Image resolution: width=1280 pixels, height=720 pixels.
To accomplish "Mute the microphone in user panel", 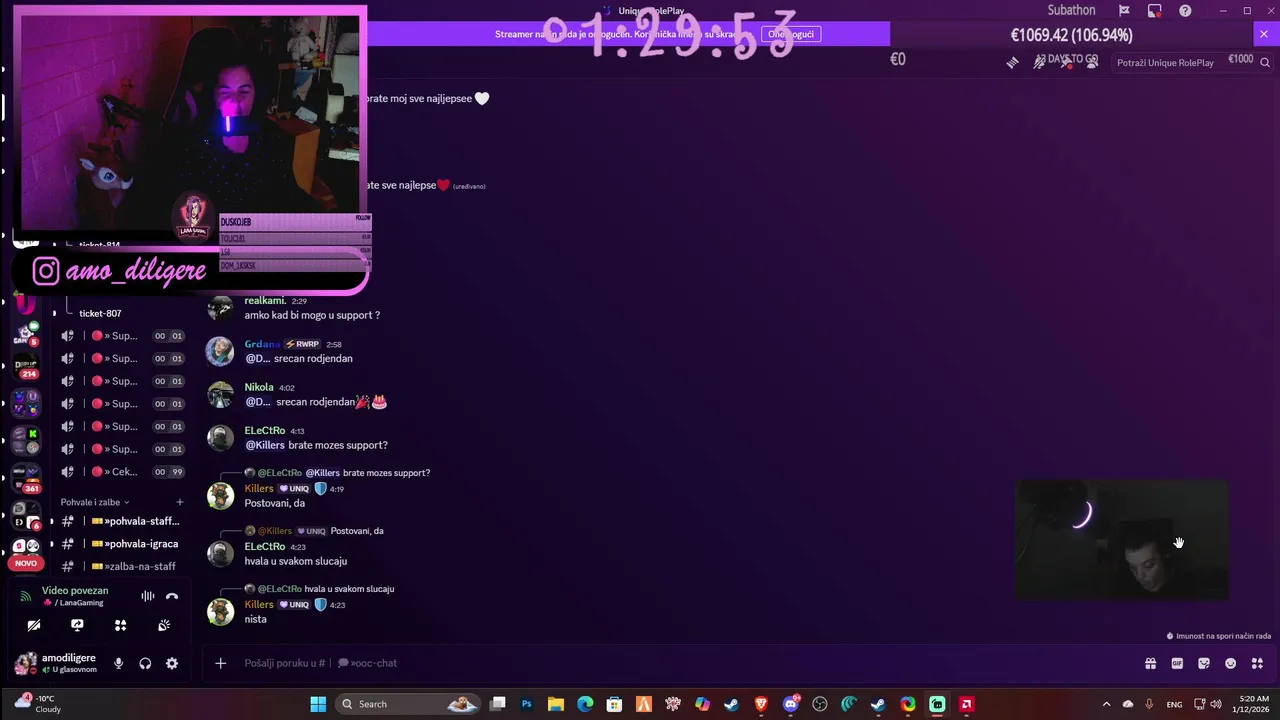I will (x=118, y=663).
